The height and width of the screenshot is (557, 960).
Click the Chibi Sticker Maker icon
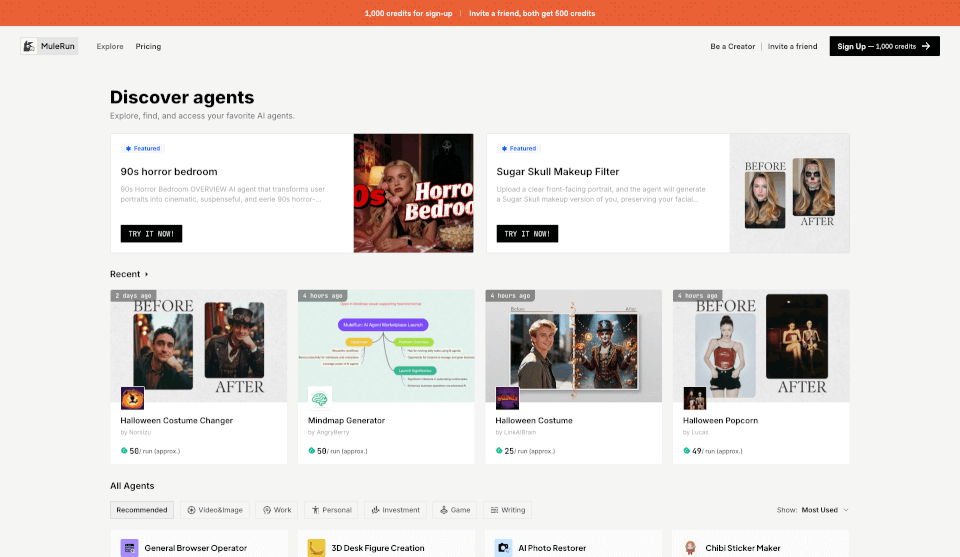coord(690,548)
